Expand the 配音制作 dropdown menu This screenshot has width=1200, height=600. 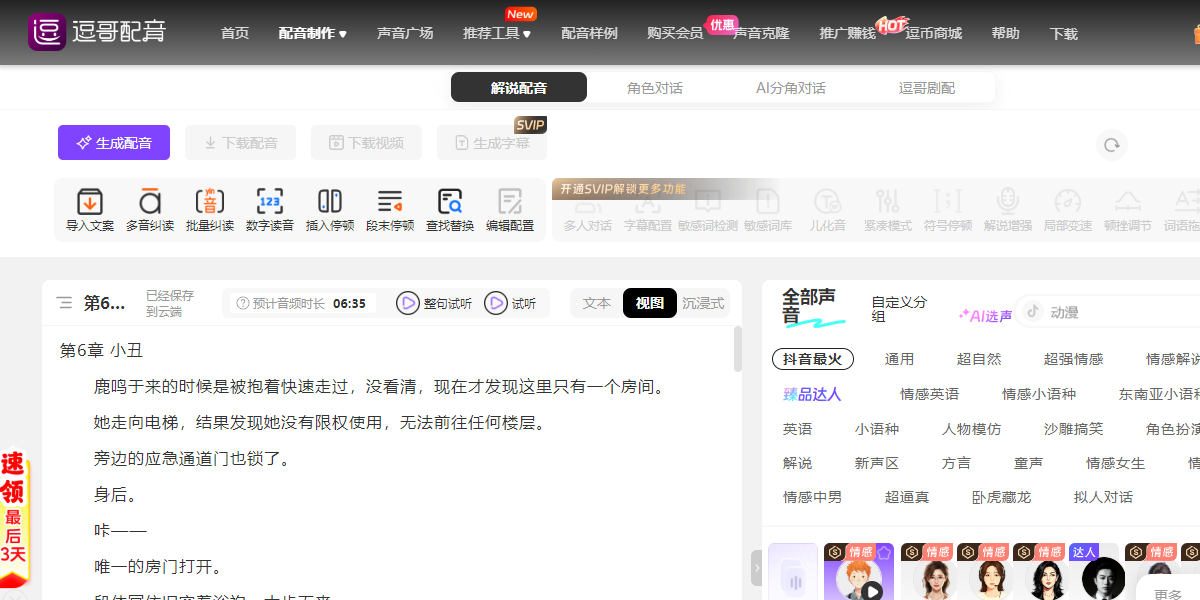(313, 33)
